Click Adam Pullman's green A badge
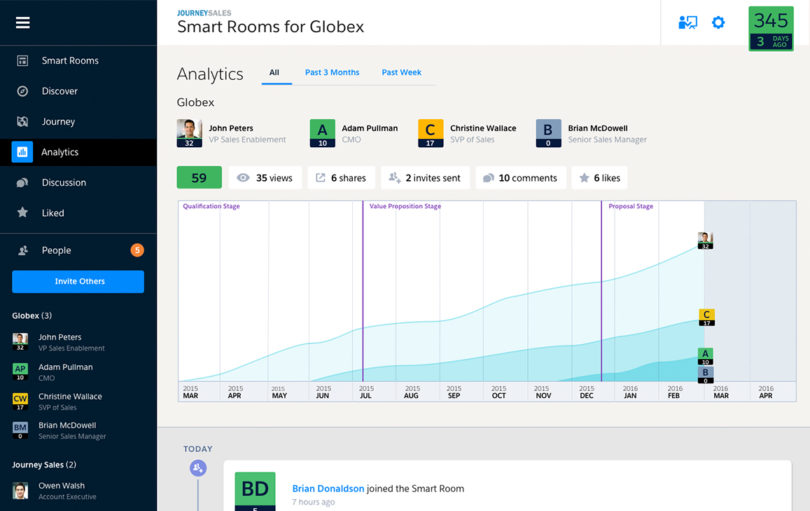Image resolution: width=810 pixels, height=511 pixels. [x=322, y=133]
